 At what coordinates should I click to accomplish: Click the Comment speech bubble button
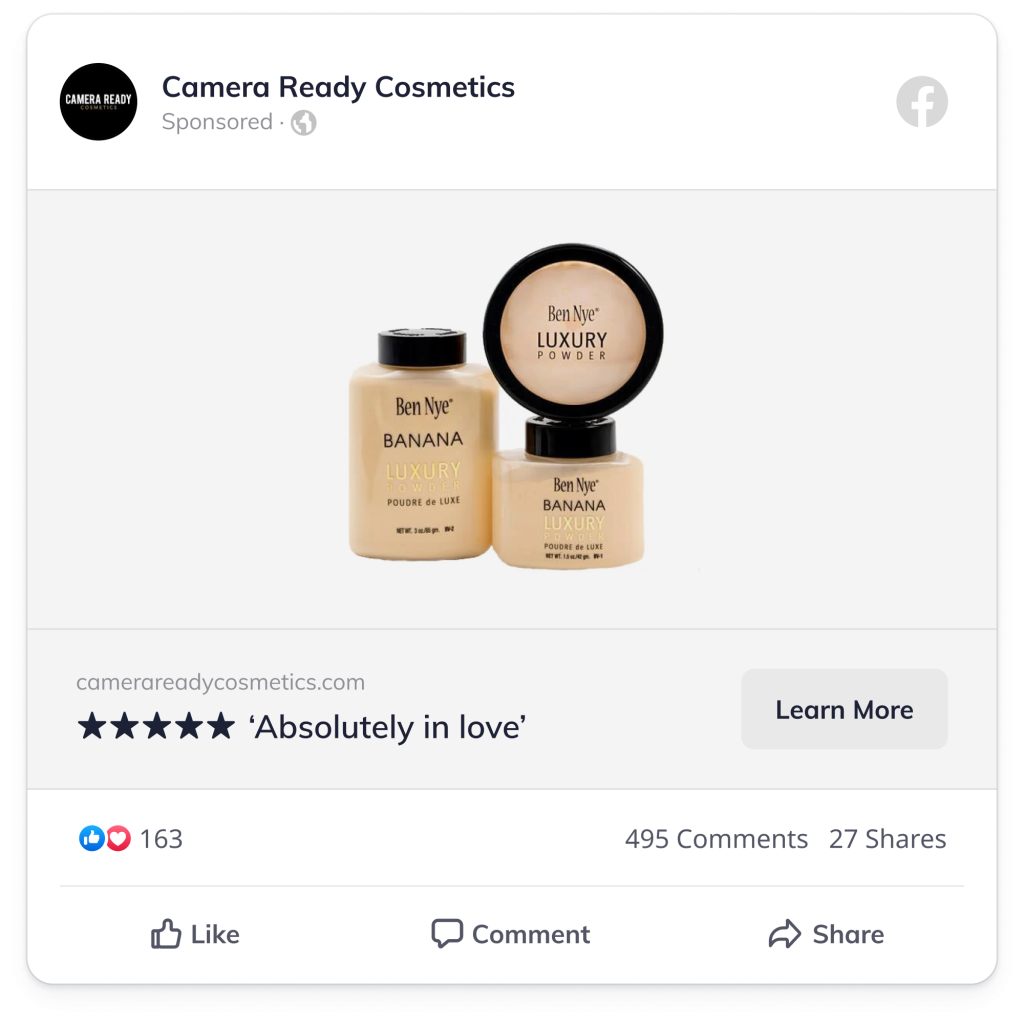click(x=511, y=935)
